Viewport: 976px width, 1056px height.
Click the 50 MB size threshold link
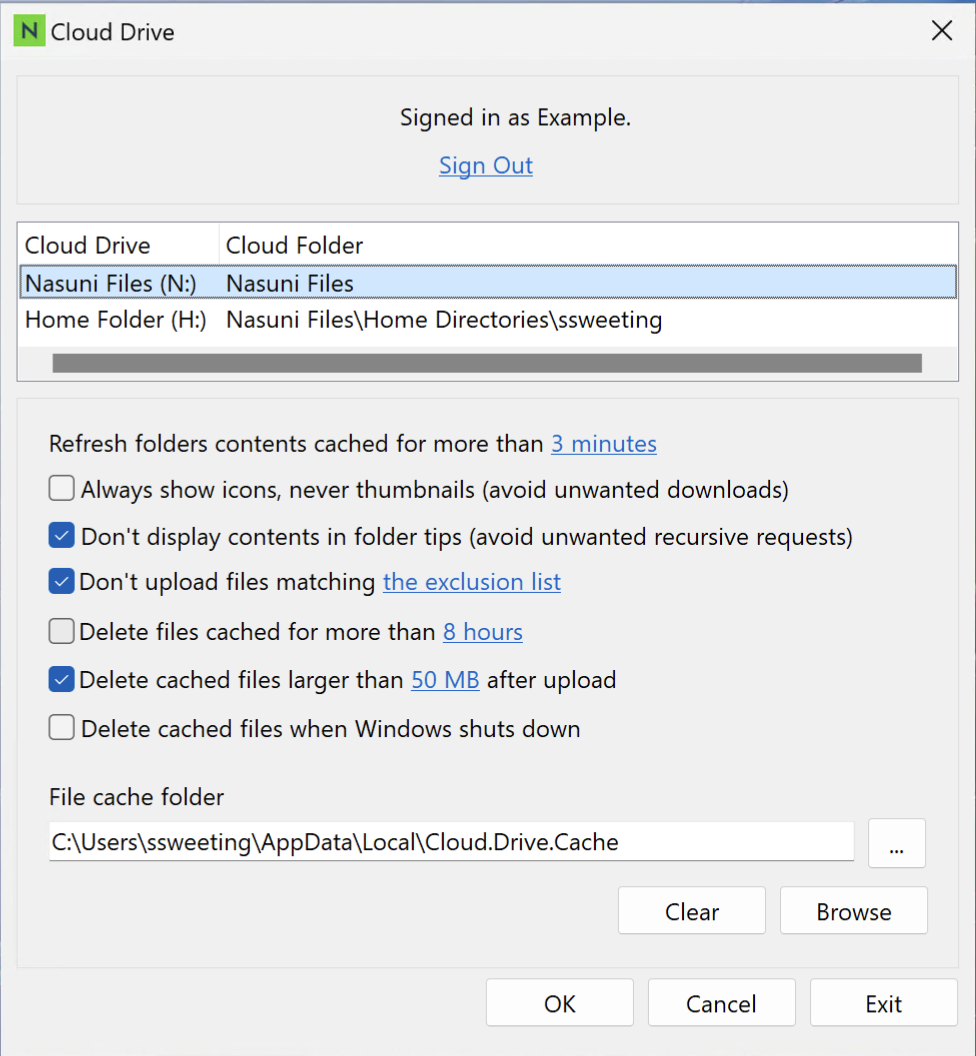(445, 681)
